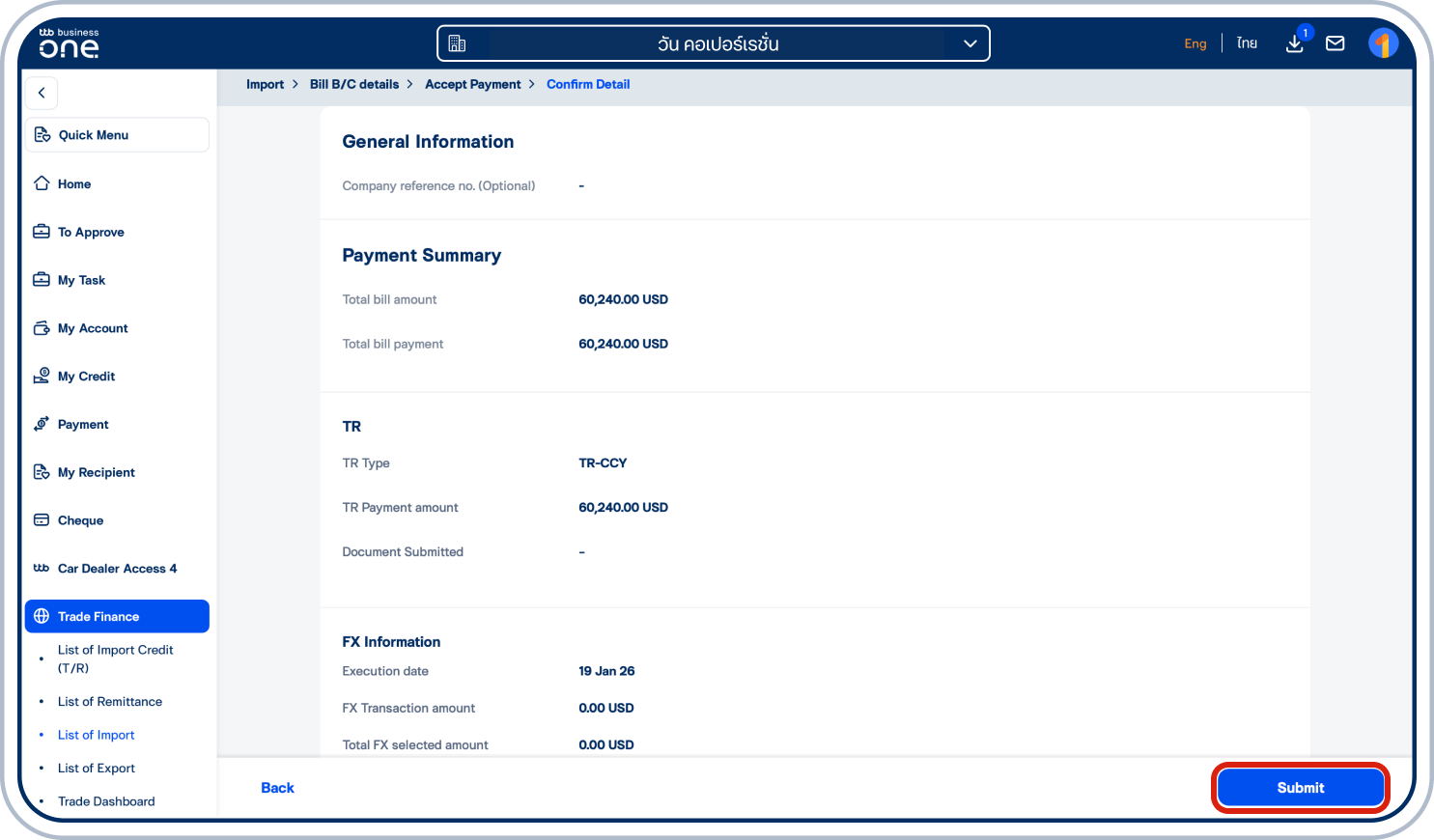Select Eng language option
Screen dimensions: 1434x840
point(1195,43)
